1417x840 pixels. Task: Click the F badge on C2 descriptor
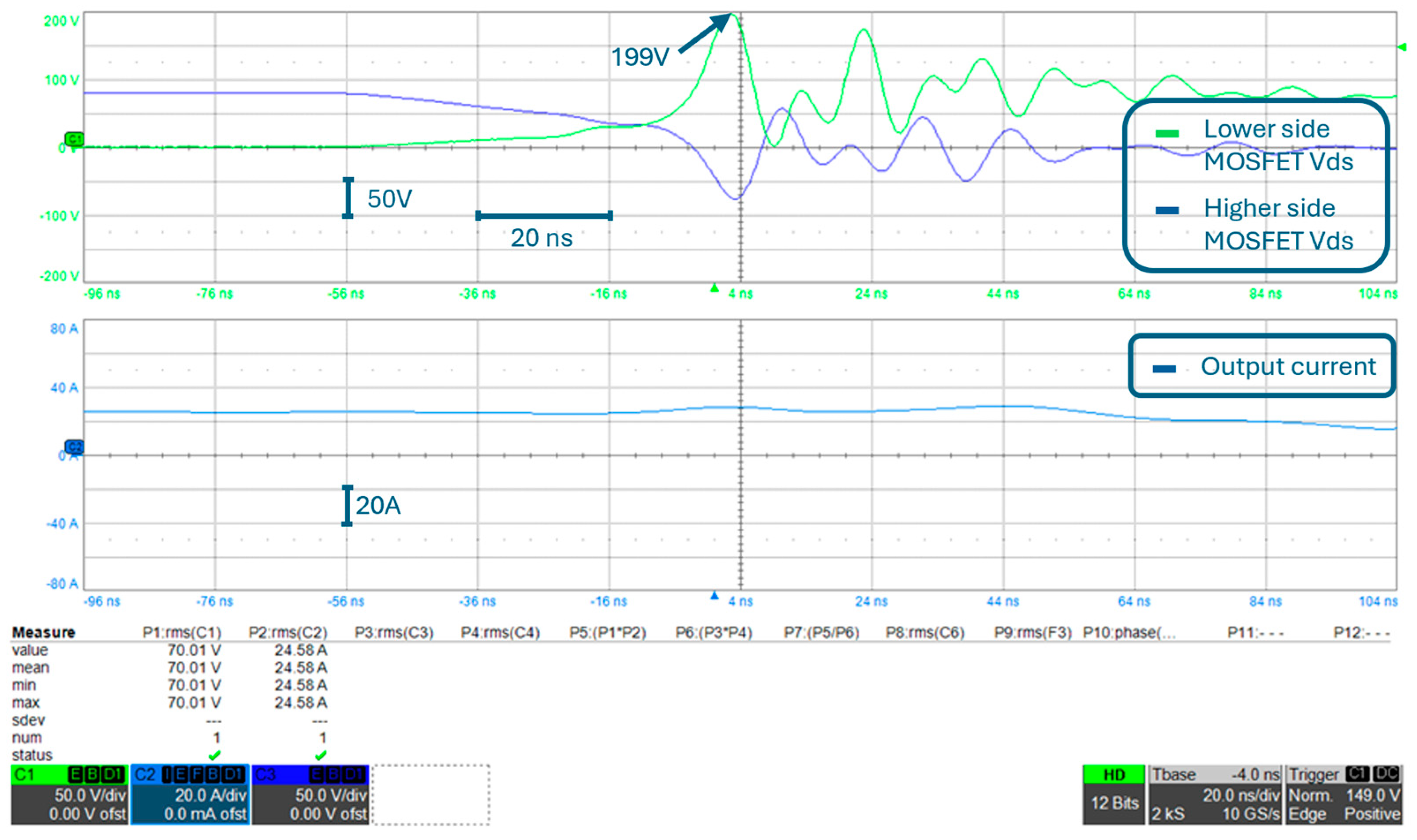pyautogui.click(x=197, y=774)
